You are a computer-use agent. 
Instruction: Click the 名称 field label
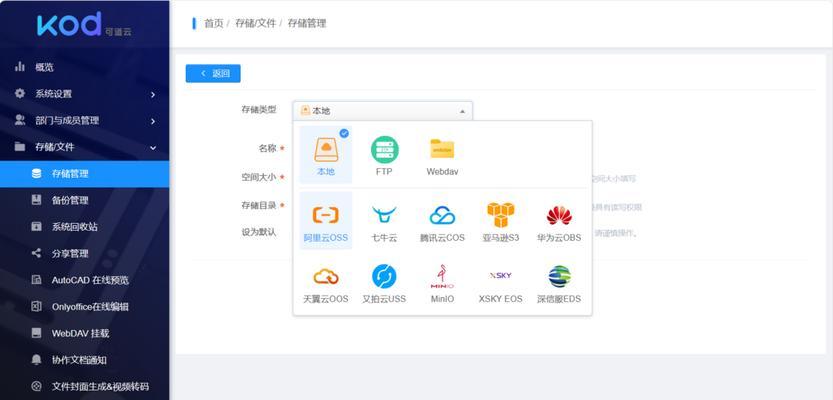point(267,149)
